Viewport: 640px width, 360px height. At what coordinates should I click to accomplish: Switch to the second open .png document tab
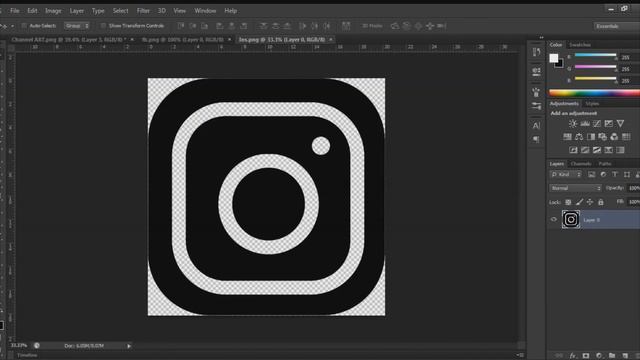tap(182, 40)
